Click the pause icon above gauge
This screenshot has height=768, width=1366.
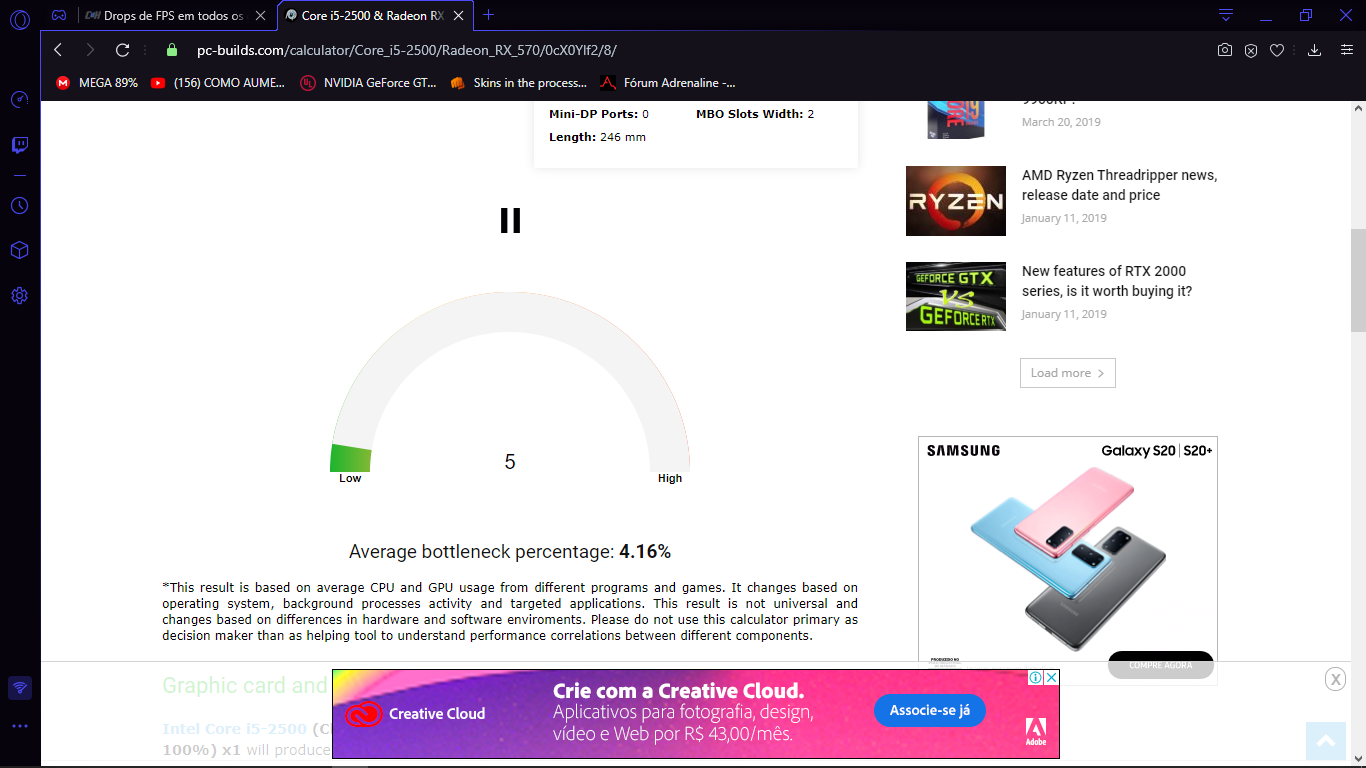pos(510,220)
